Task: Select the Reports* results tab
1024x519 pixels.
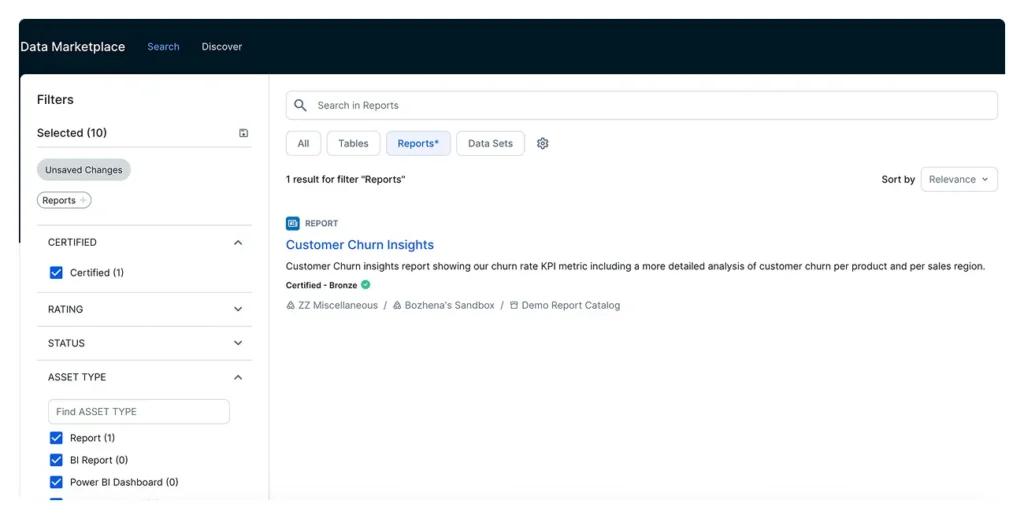Action: point(418,144)
